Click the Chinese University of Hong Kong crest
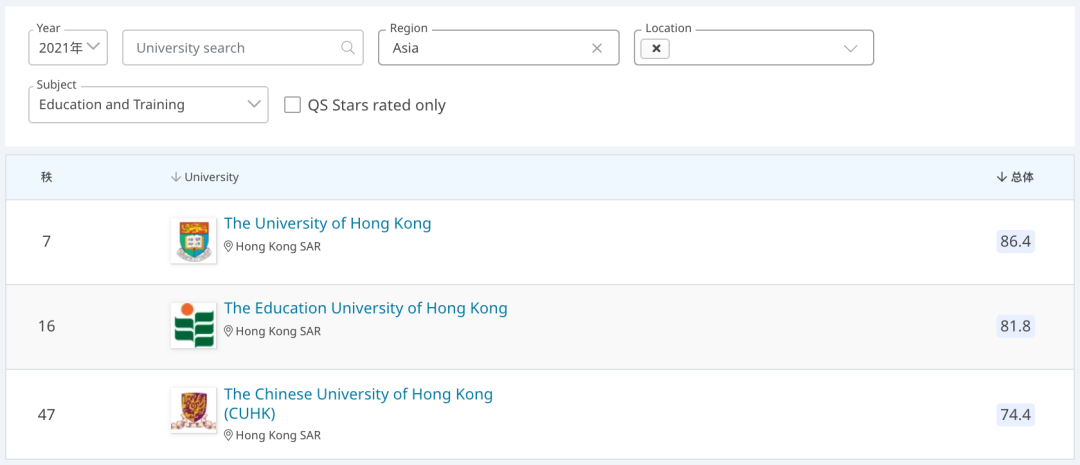Image resolution: width=1080 pixels, height=465 pixels. pos(193,410)
